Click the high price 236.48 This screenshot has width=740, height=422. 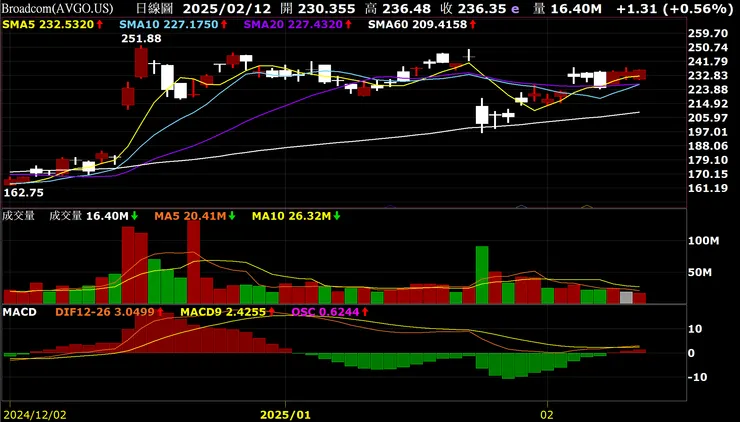point(407,8)
